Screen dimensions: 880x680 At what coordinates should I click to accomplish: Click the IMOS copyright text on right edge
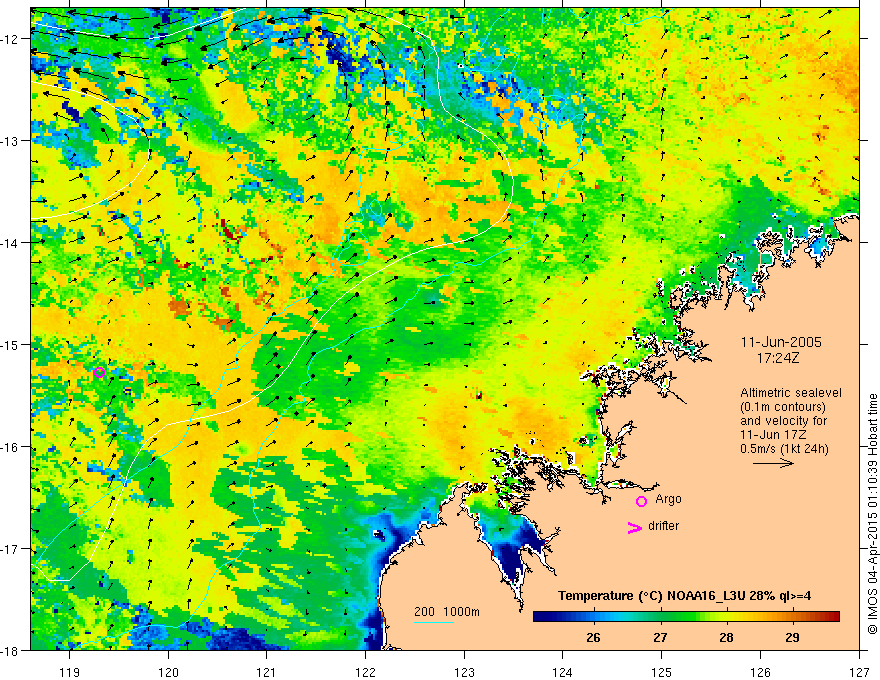click(872, 514)
